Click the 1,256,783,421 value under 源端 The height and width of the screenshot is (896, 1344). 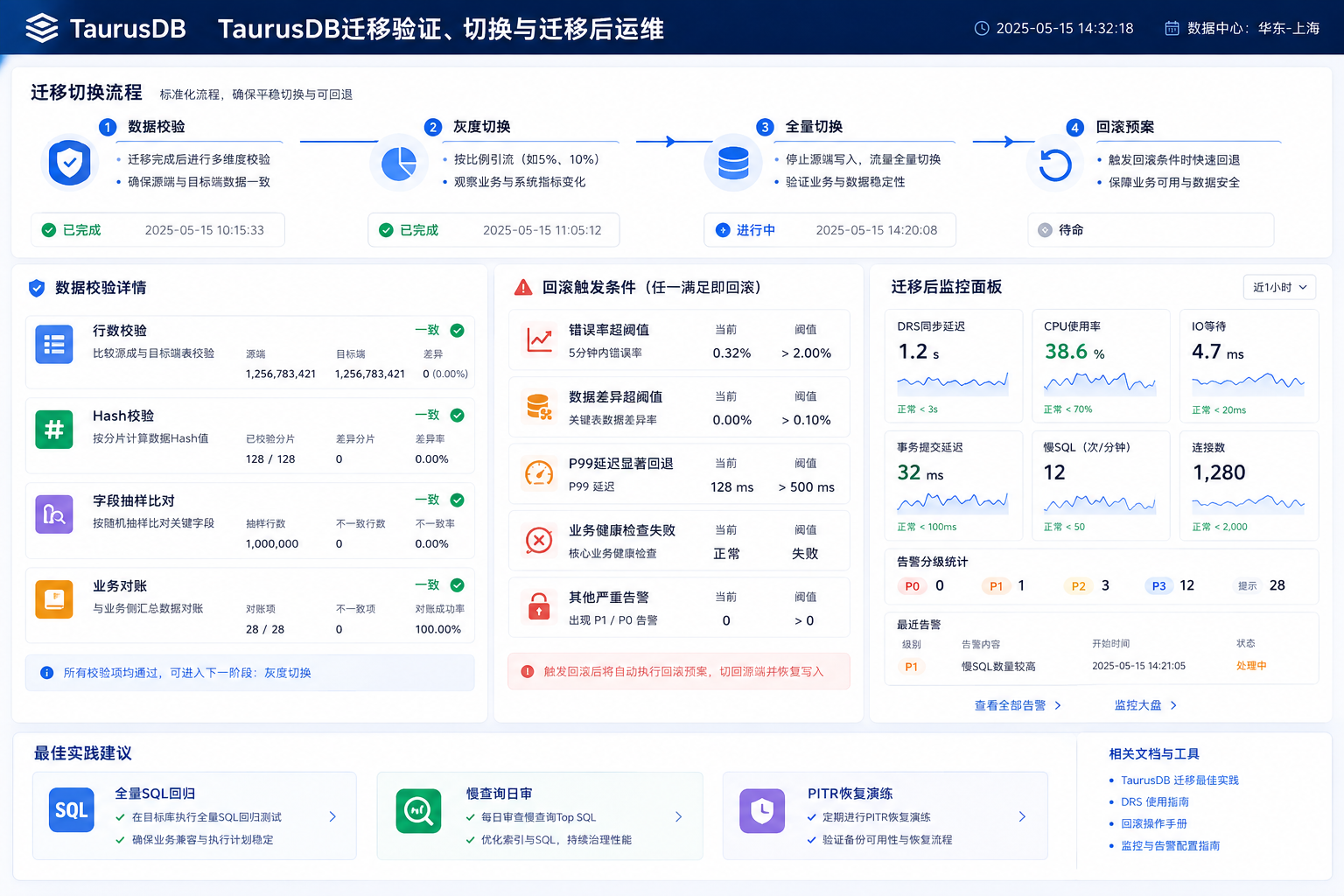click(281, 374)
